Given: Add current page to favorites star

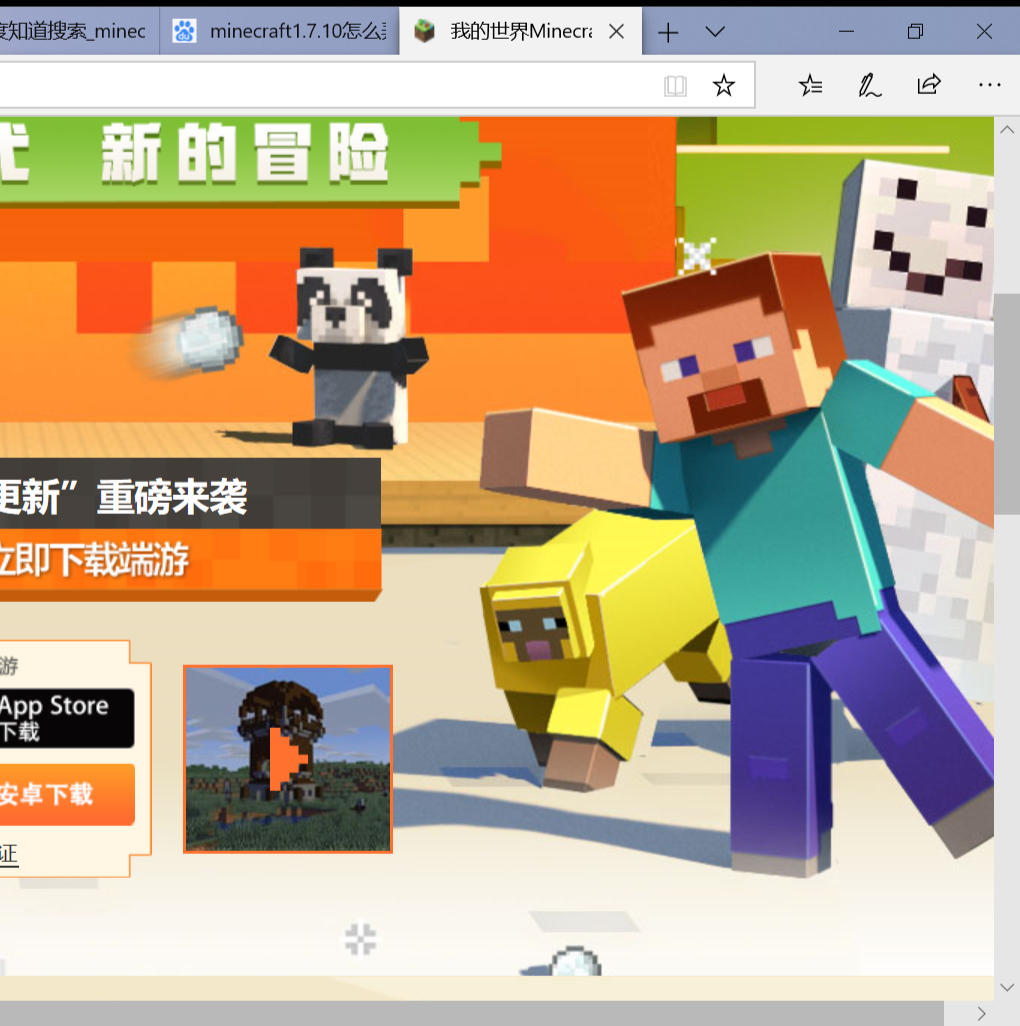Looking at the screenshot, I should click(x=724, y=85).
